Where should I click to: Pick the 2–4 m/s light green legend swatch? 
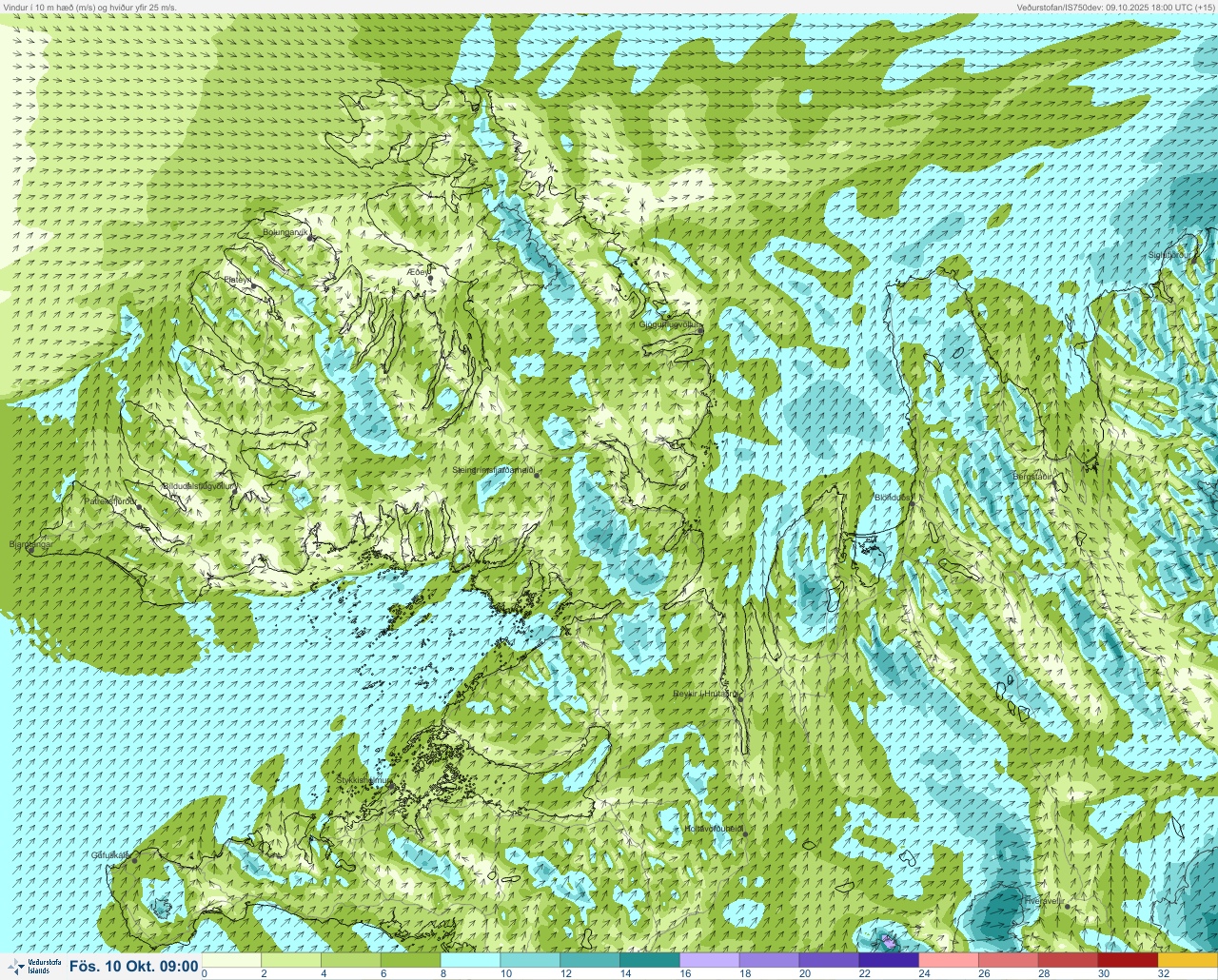[291, 960]
